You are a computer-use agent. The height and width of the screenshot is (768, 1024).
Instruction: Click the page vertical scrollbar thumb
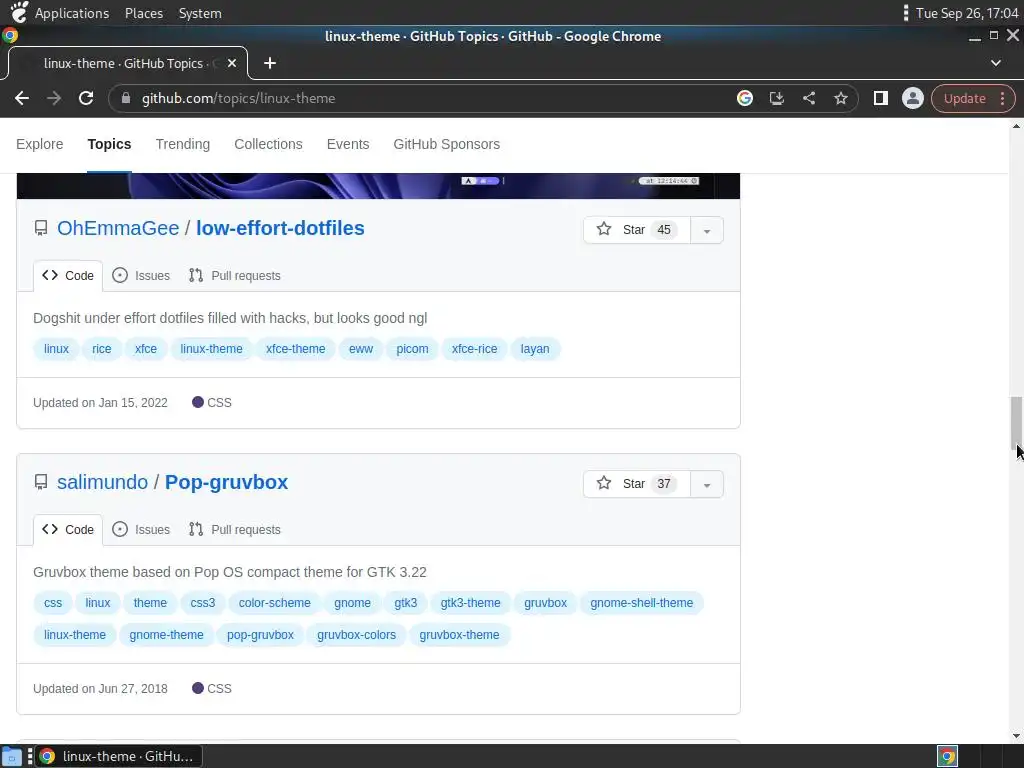[x=1016, y=421]
